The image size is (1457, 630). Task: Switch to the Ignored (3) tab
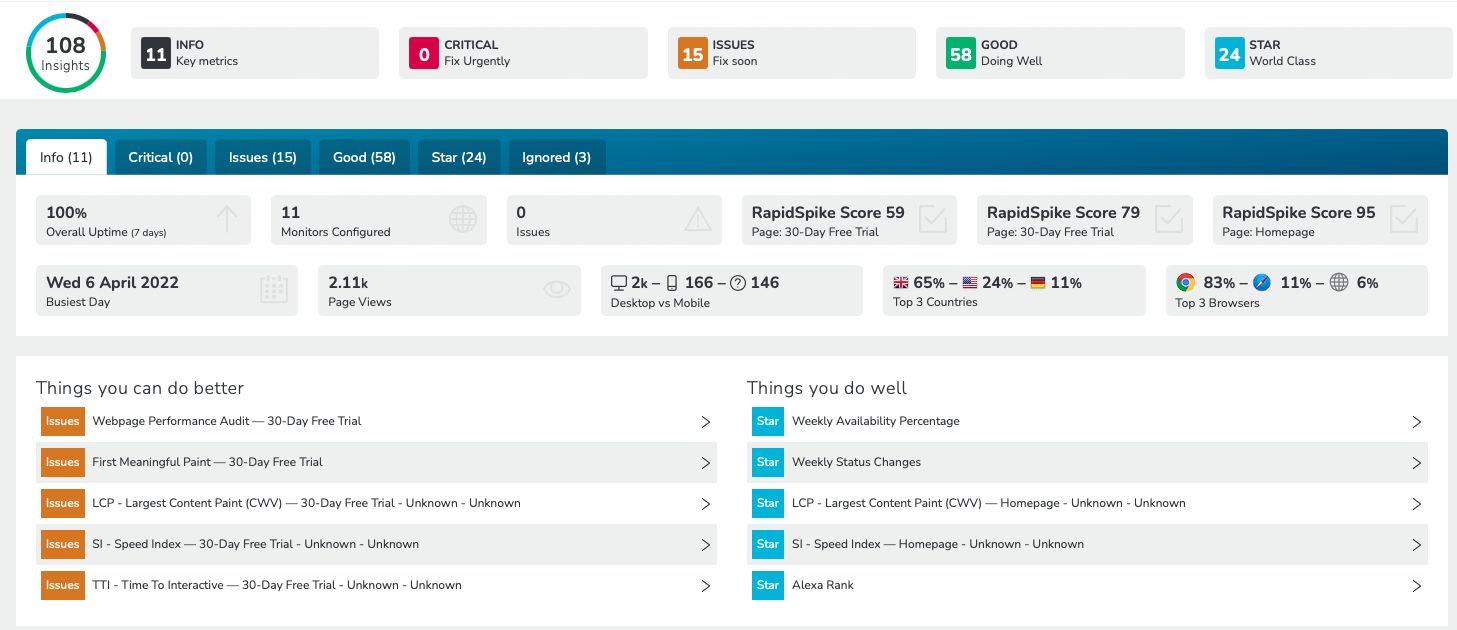tap(557, 157)
